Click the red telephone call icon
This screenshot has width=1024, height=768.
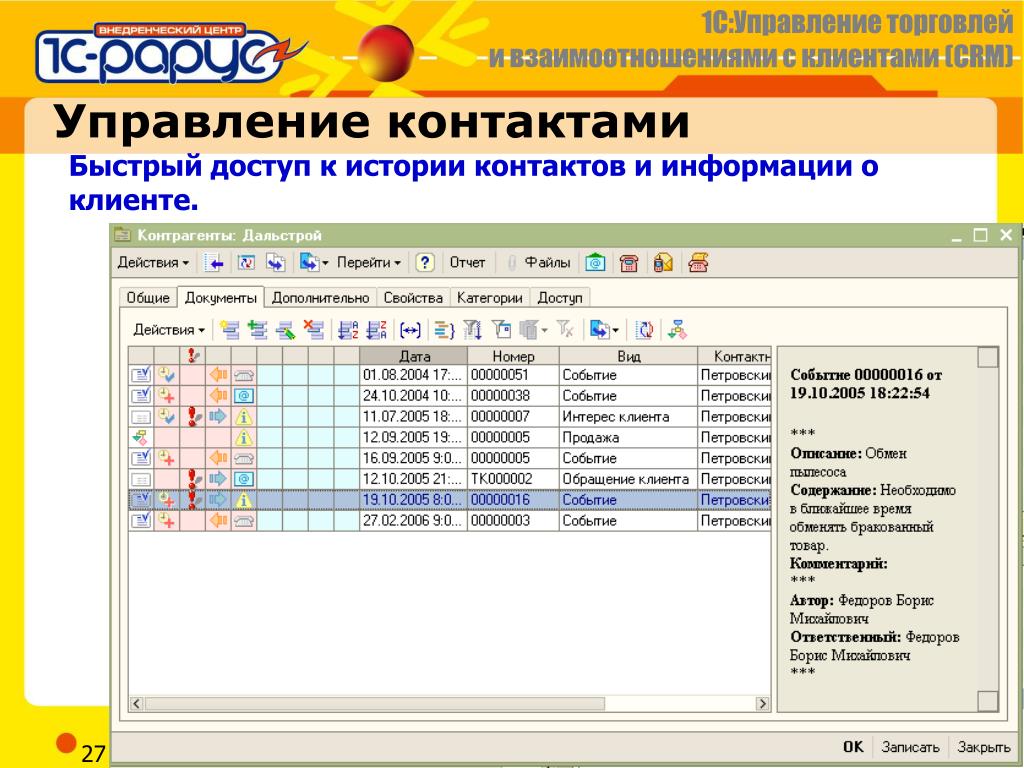click(629, 263)
